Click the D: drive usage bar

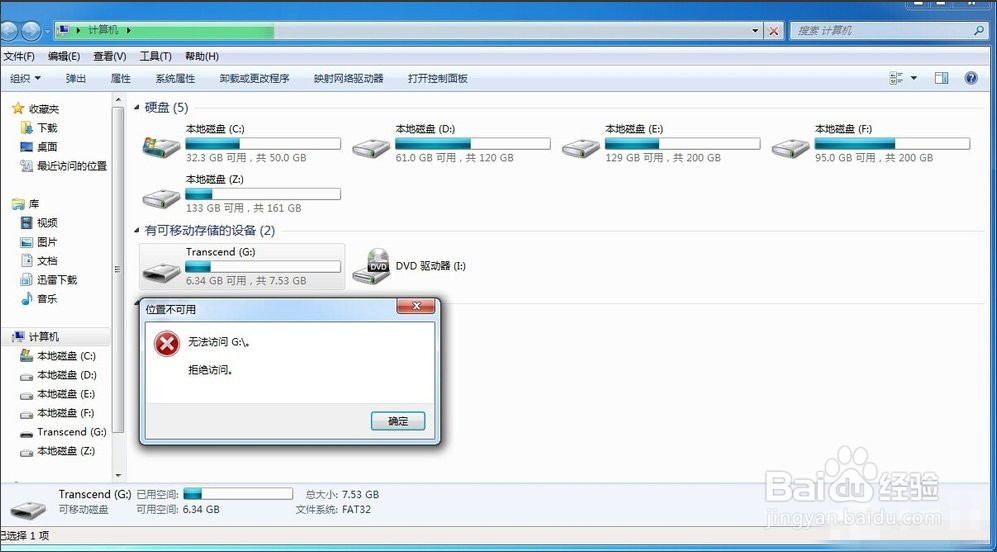[x=472, y=144]
